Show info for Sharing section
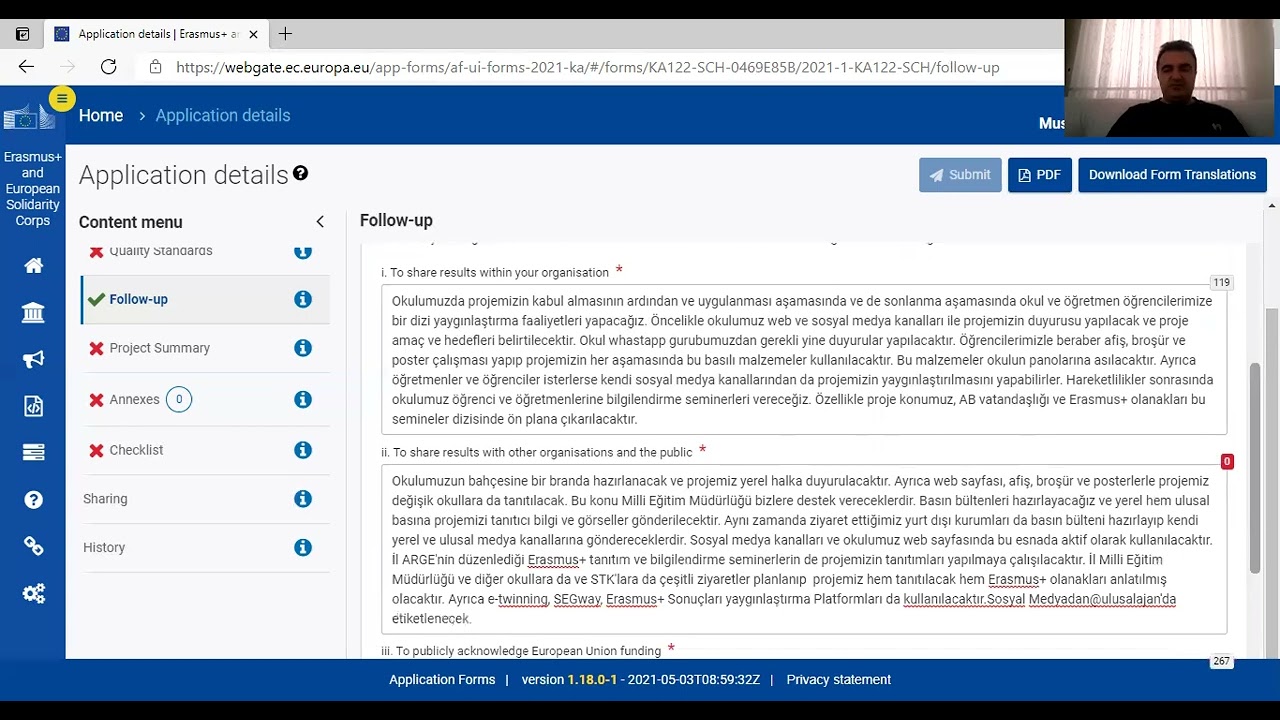Viewport: 1280px width, 720px height. pos(303,498)
